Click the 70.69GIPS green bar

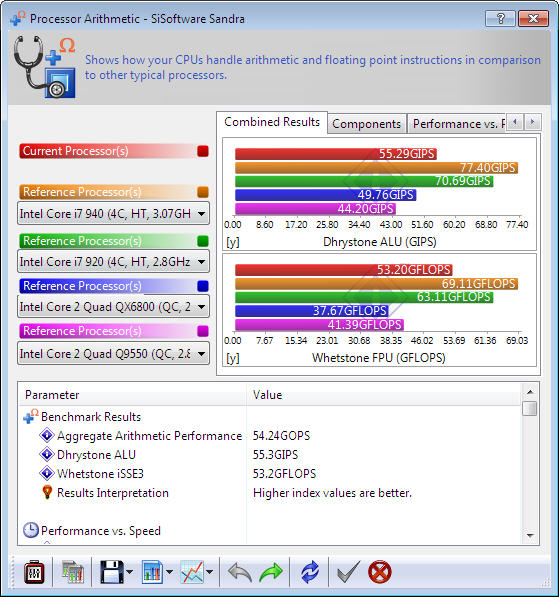click(x=364, y=181)
